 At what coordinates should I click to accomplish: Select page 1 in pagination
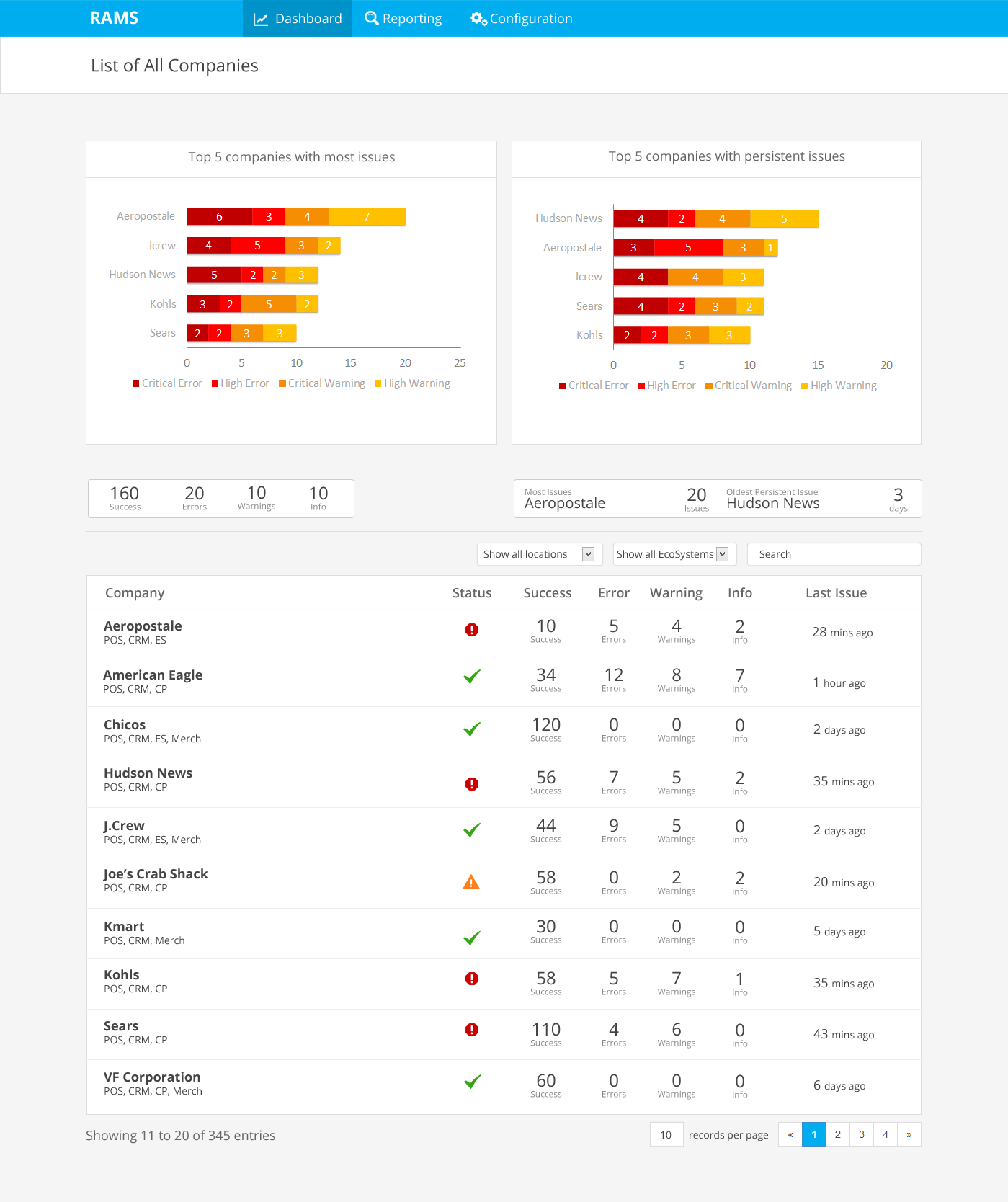point(814,1134)
